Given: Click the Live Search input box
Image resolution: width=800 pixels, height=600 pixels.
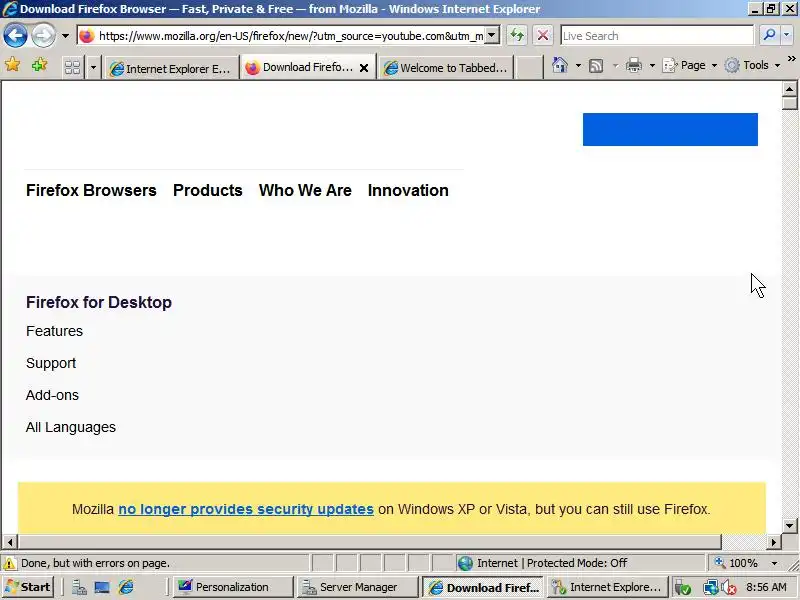Looking at the screenshot, I should coord(657,36).
